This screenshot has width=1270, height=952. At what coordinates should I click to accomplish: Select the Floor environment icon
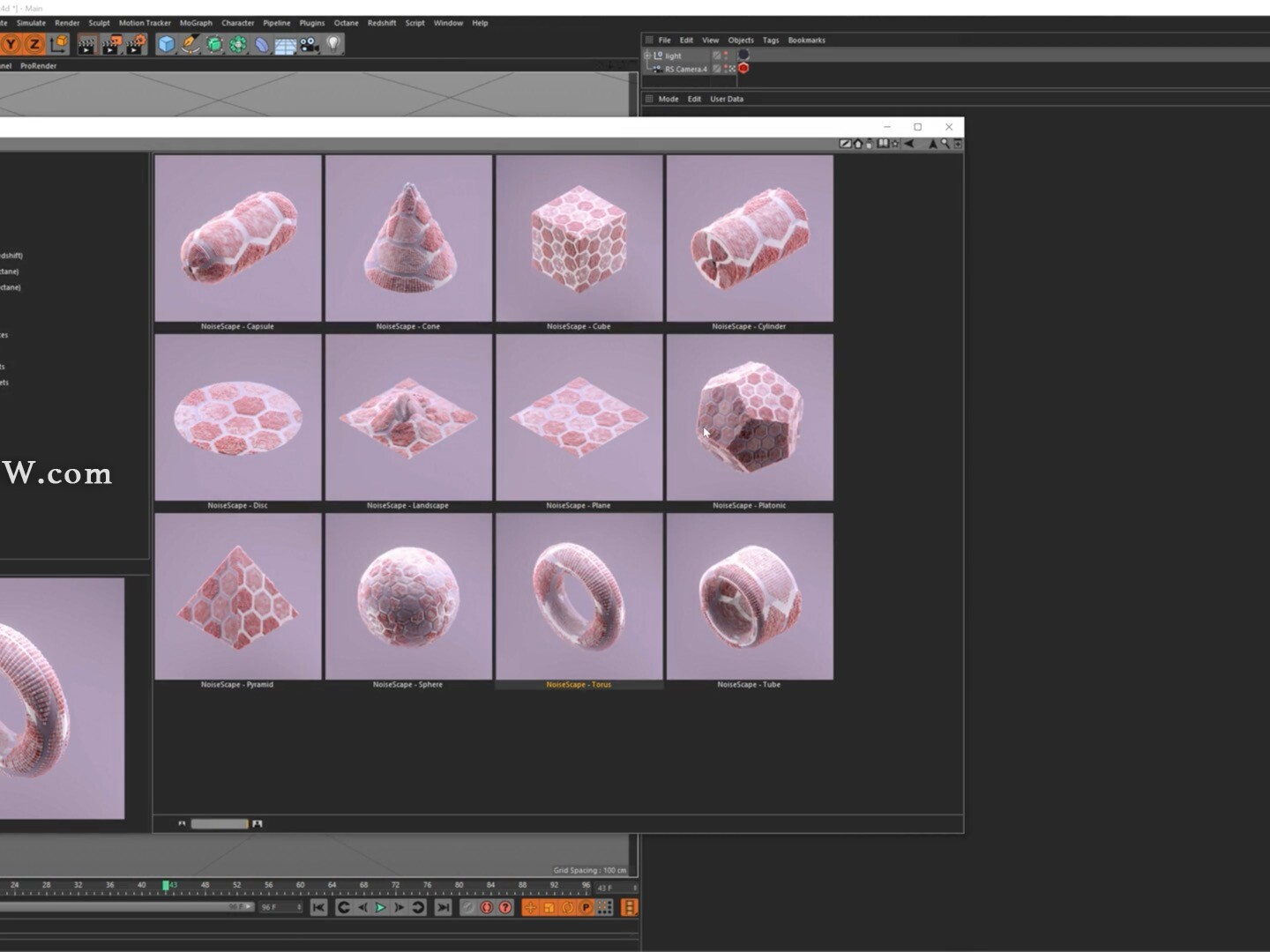pyautogui.click(x=285, y=43)
